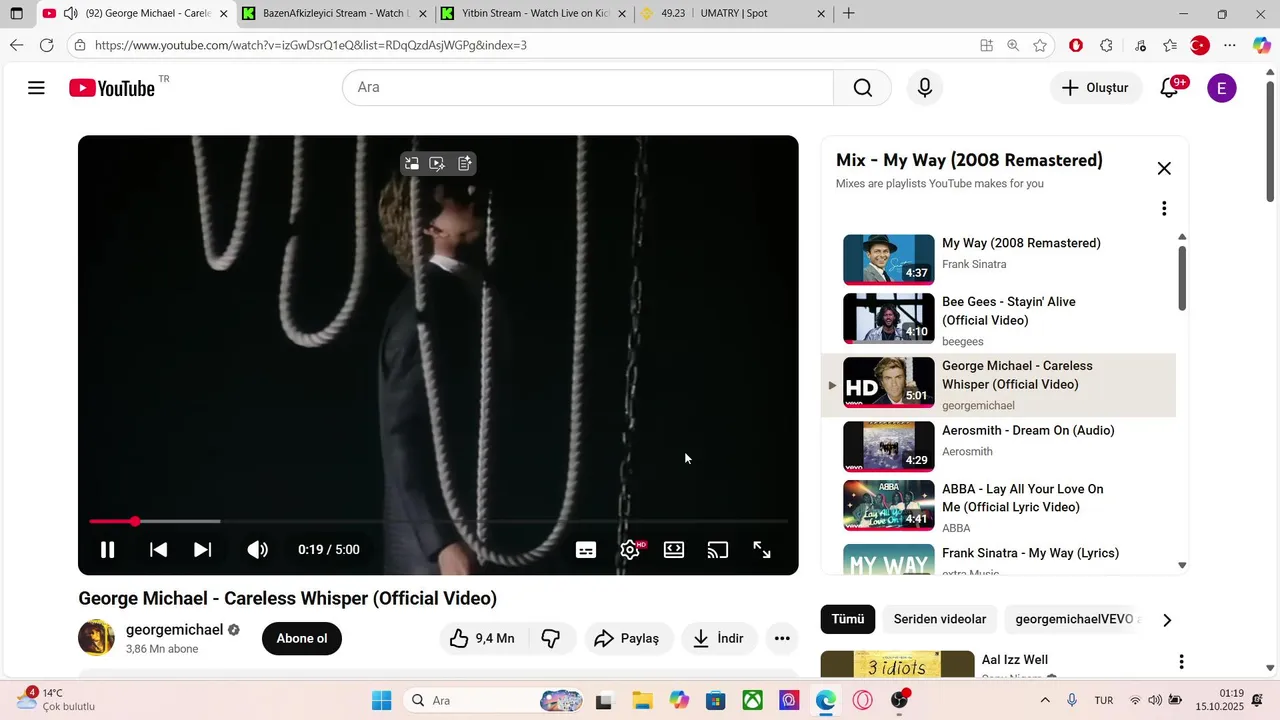
Task: Play My Way (2008 Remastered) from playlist
Action: [x=998, y=259]
